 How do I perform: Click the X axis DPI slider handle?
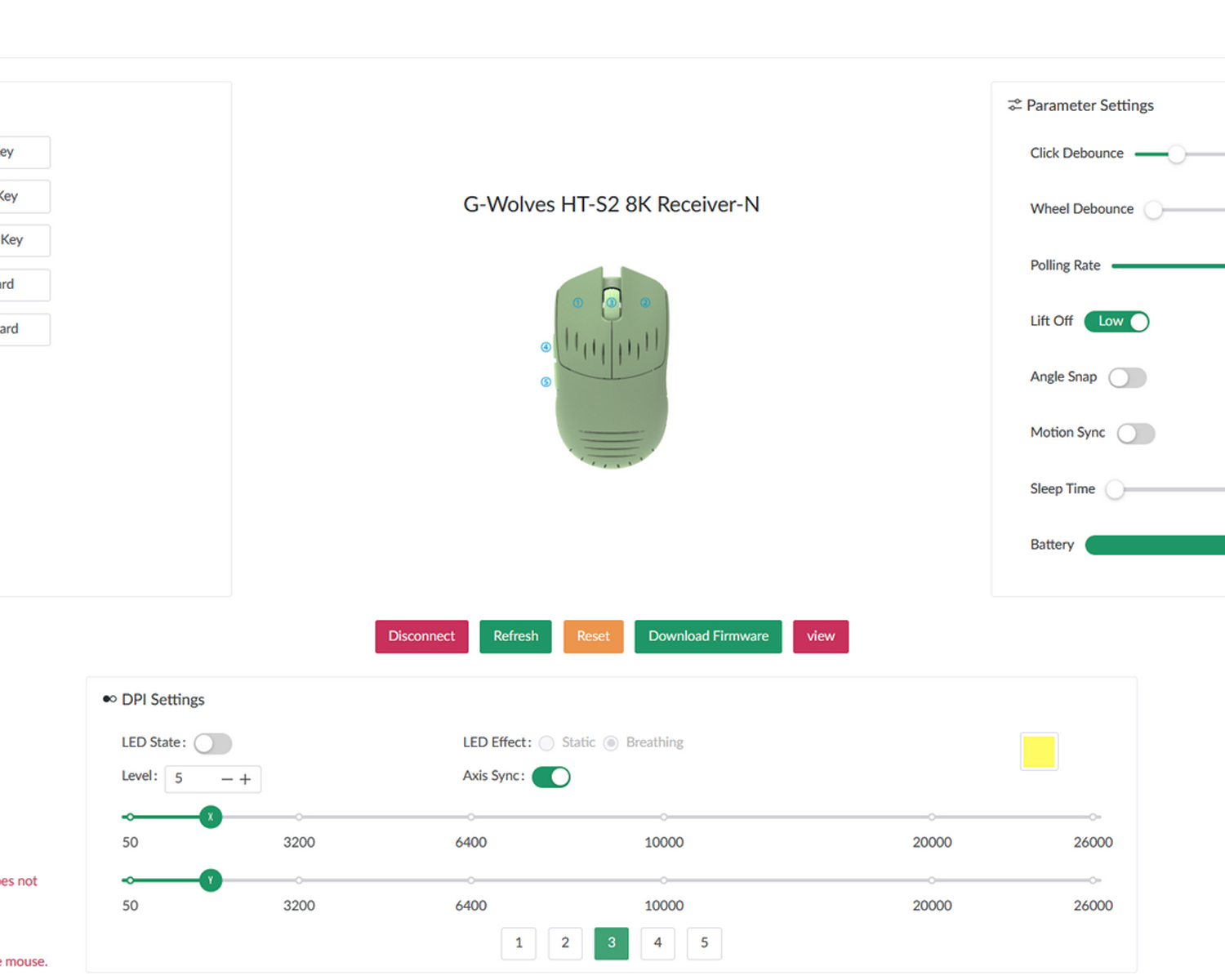pos(211,817)
